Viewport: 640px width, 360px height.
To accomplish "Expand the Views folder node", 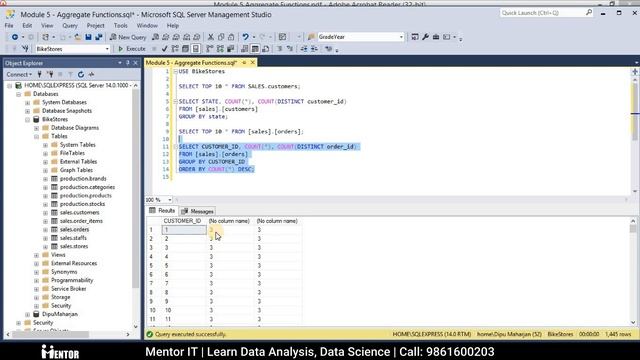I will (37, 255).
